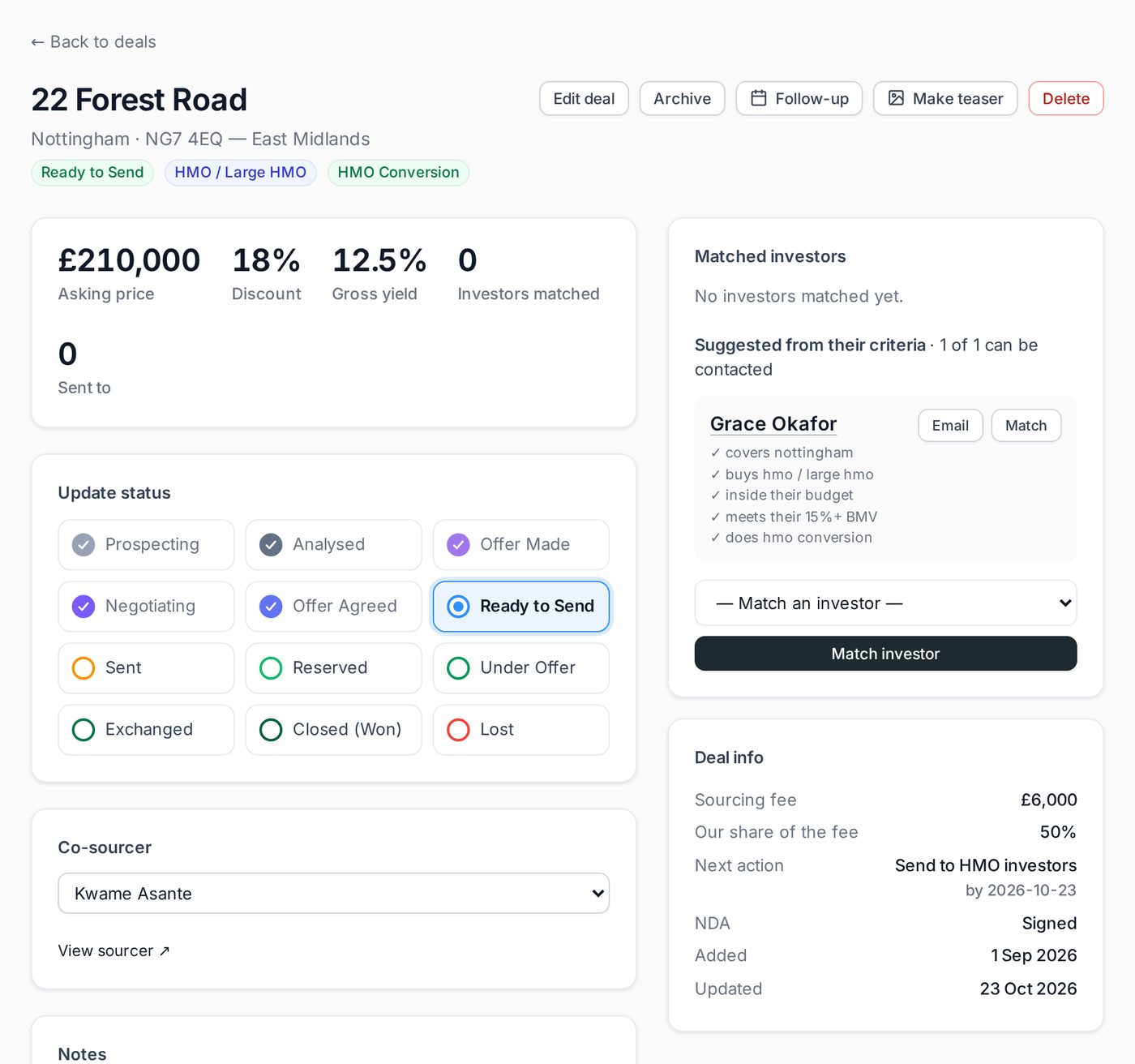Click the £6,000 sourcing fee value
This screenshot has height=1064, width=1135.
pyautogui.click(x=1048, y=800)
